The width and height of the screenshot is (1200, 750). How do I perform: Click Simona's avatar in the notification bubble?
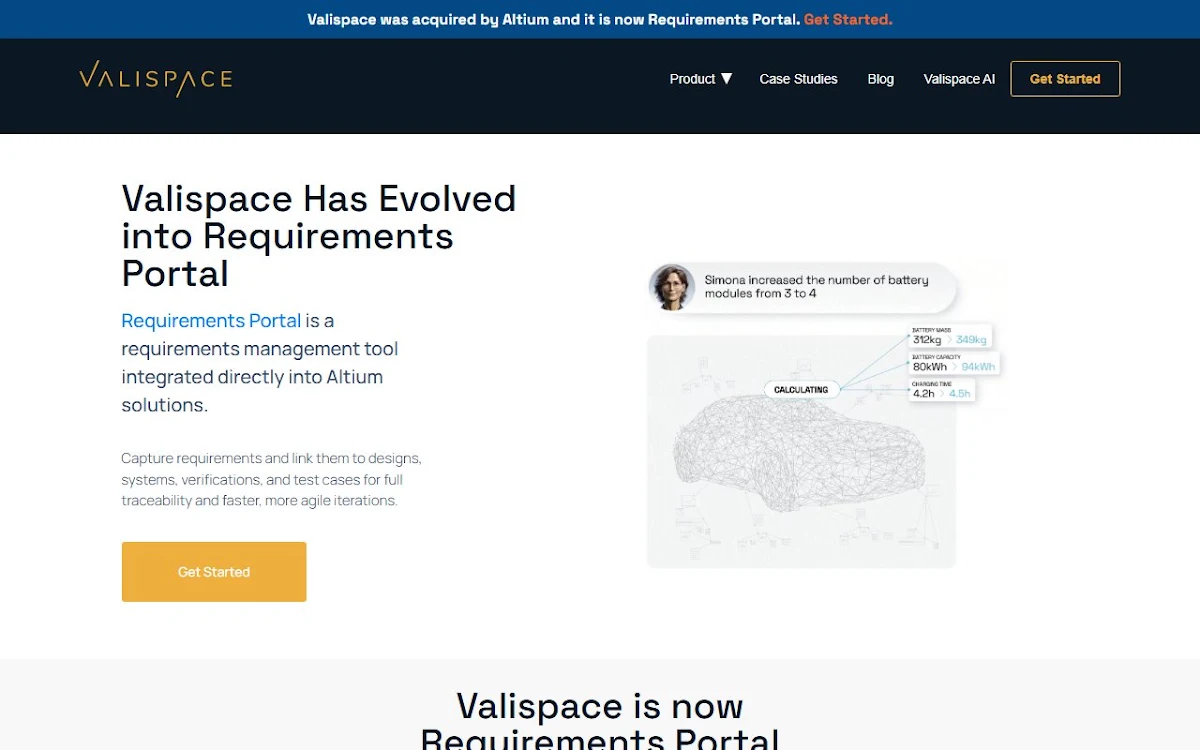[x=672, y=288]
